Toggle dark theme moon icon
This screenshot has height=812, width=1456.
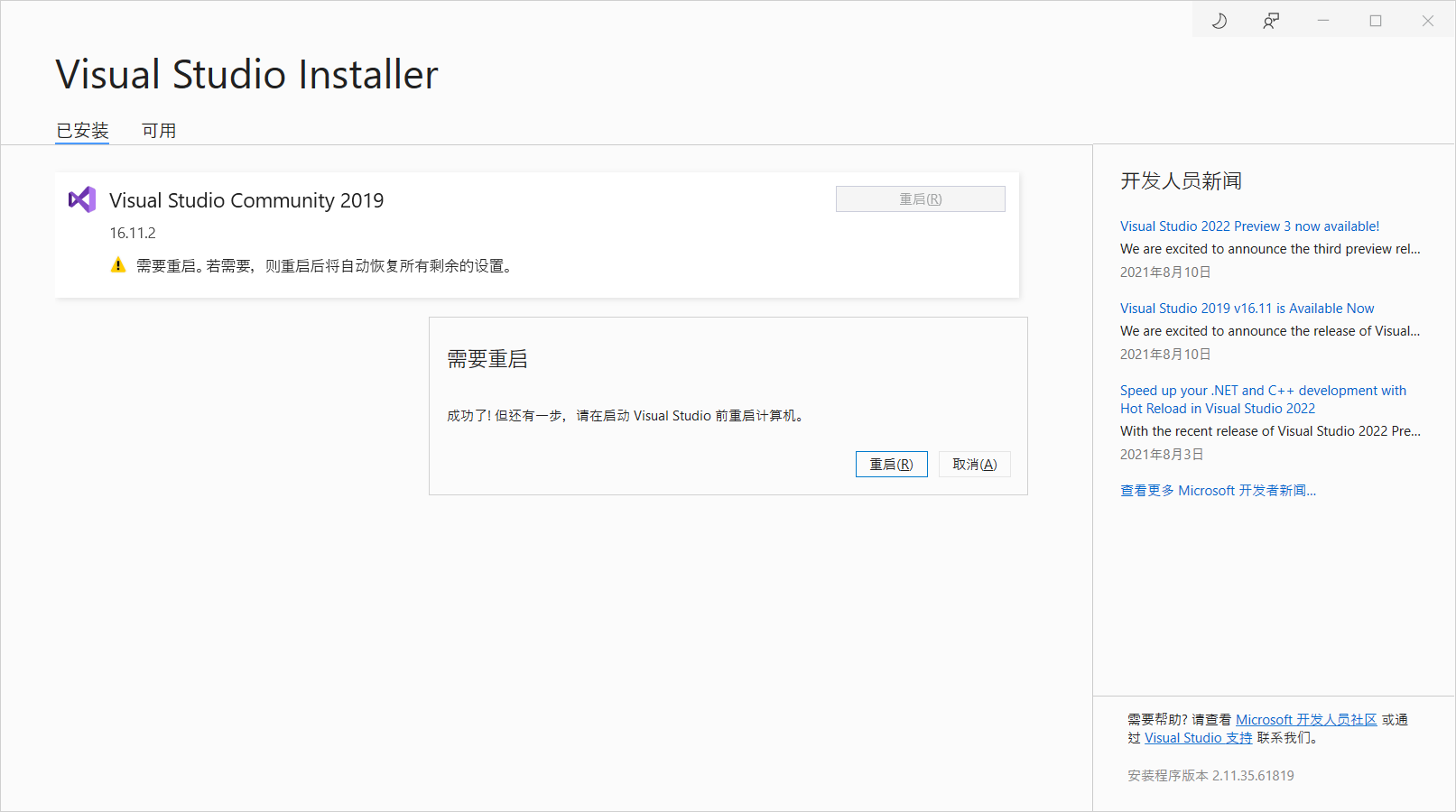[1219, 21]
